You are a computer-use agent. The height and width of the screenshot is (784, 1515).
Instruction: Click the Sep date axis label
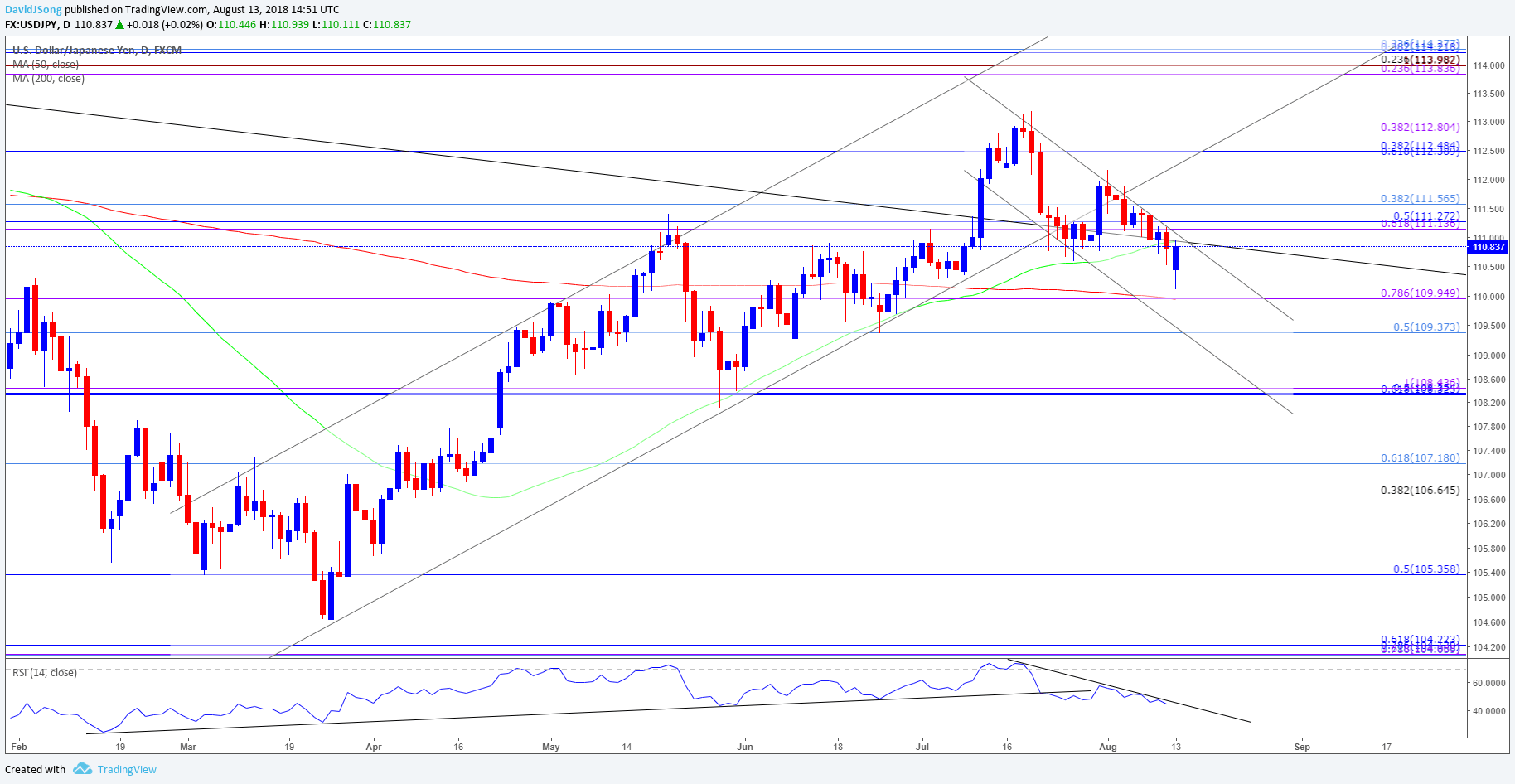coord(1302,747)
